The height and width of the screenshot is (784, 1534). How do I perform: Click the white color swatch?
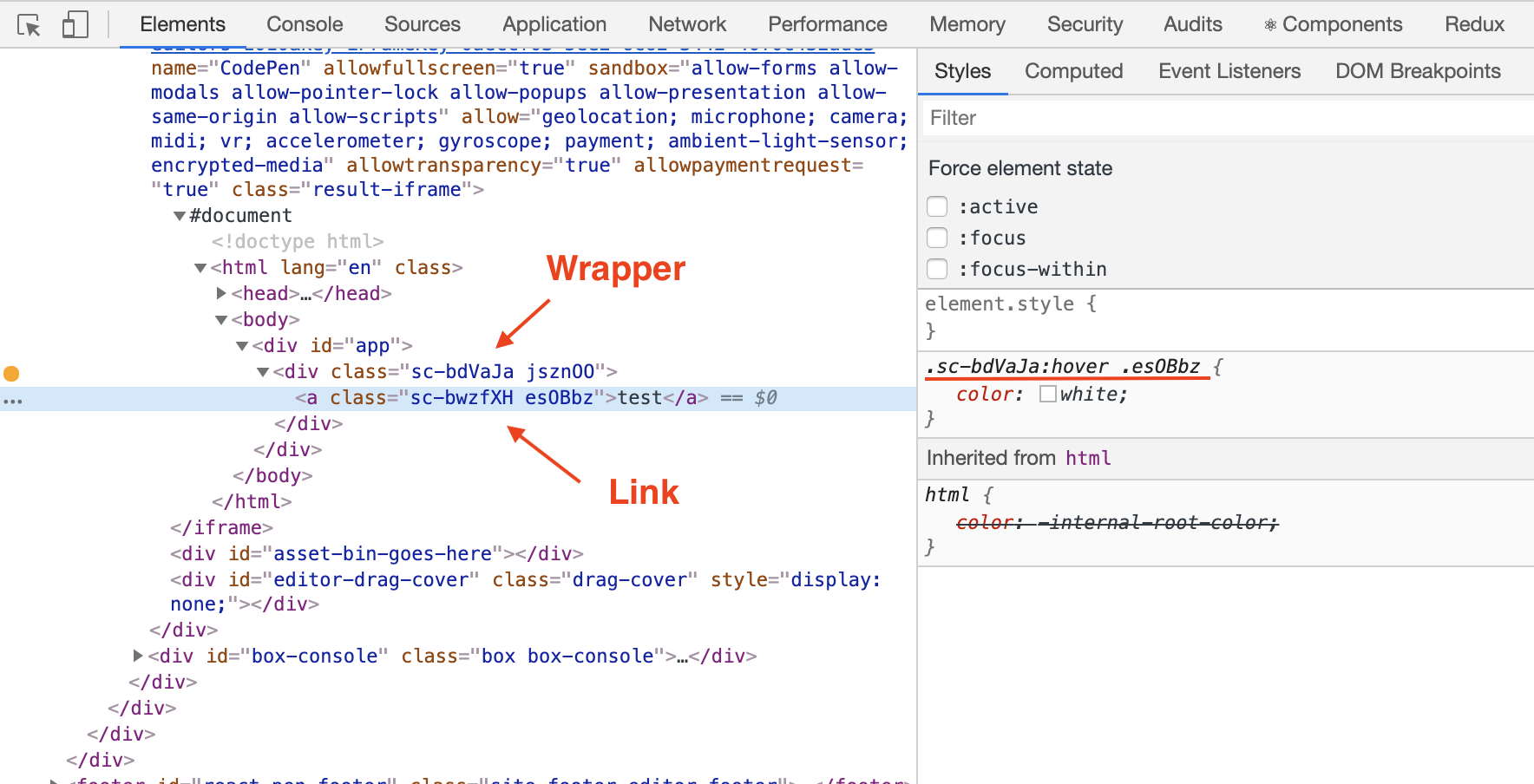coord(1048,394)
